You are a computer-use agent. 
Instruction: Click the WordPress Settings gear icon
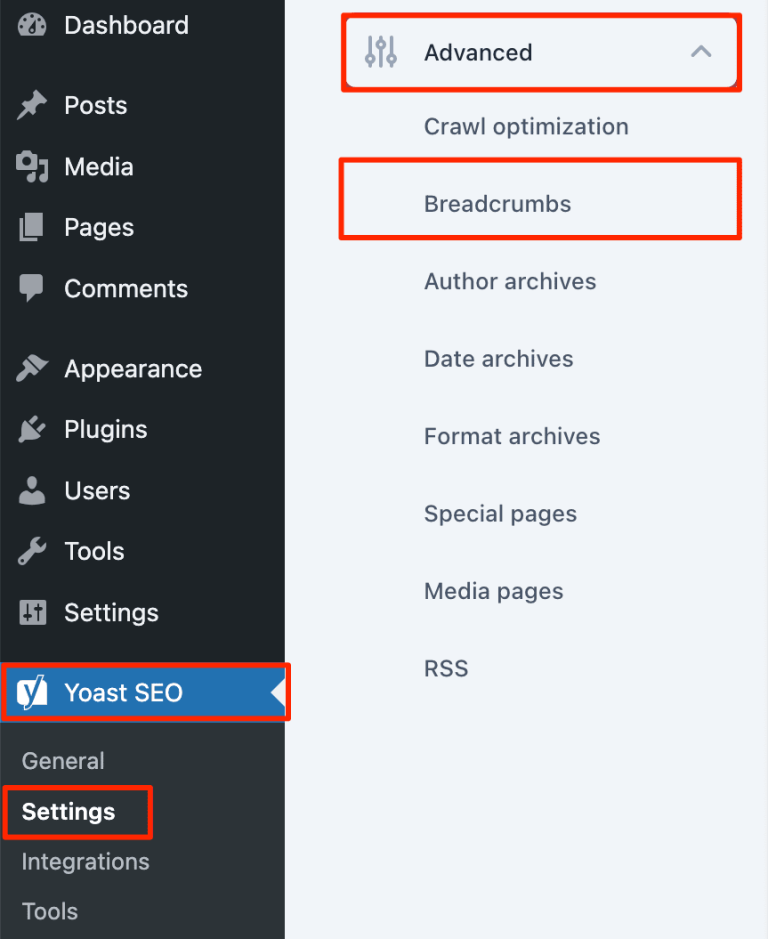coord(31,612)
